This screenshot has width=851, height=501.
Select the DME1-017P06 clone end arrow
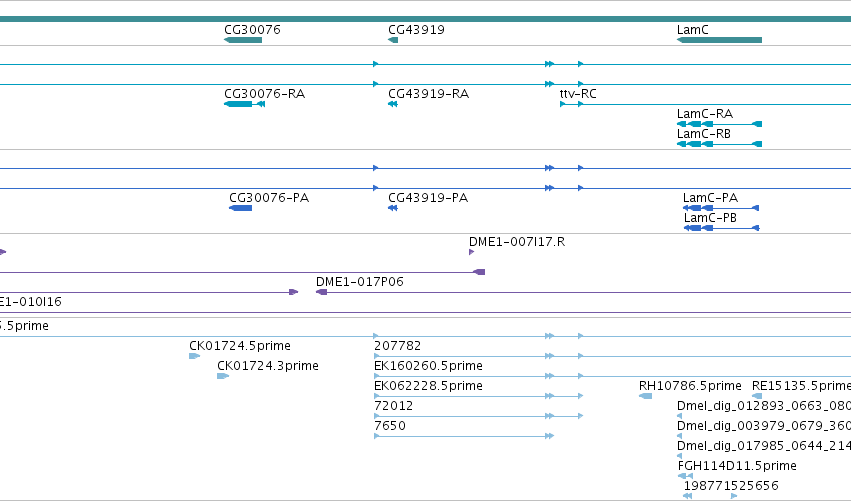point(321,292)
